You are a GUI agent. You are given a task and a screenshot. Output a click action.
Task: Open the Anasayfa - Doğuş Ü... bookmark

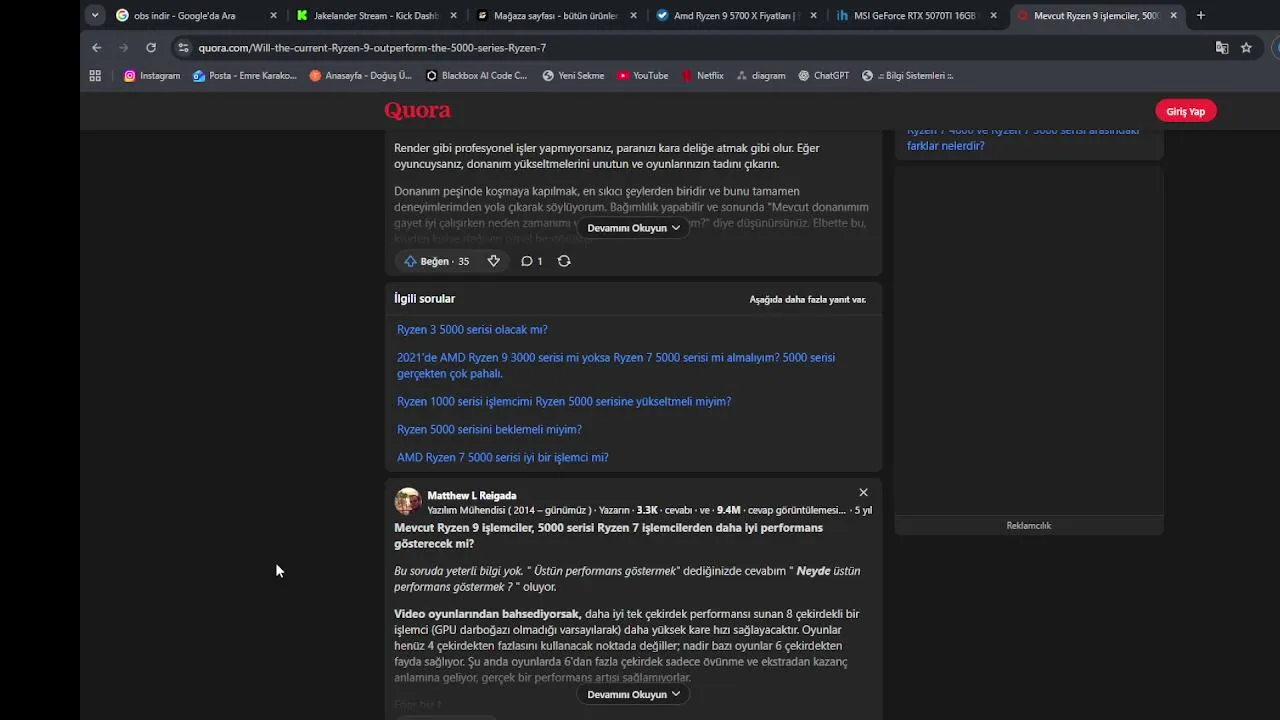coord(361,75)
